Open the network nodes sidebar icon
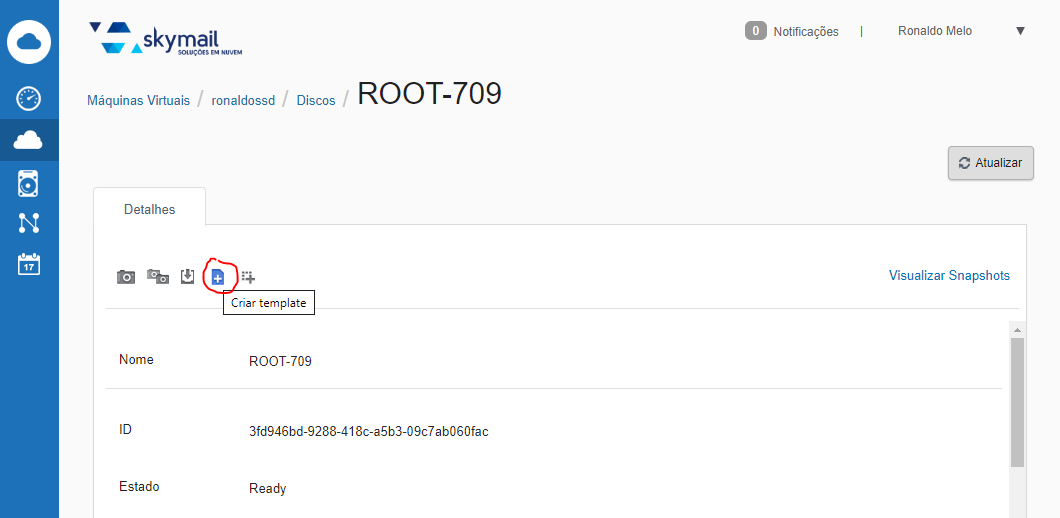This screenshot has height=518, width=1060. pyautogui.click(x=29, y=223)
